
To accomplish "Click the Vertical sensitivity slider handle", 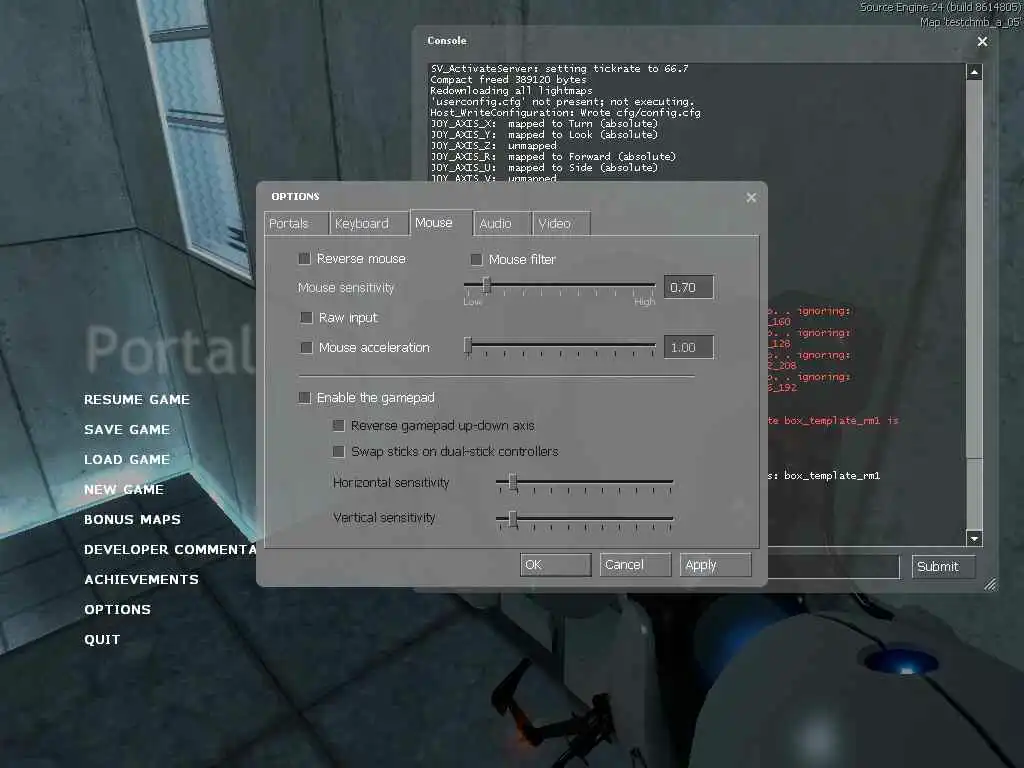I will point(513,519).
